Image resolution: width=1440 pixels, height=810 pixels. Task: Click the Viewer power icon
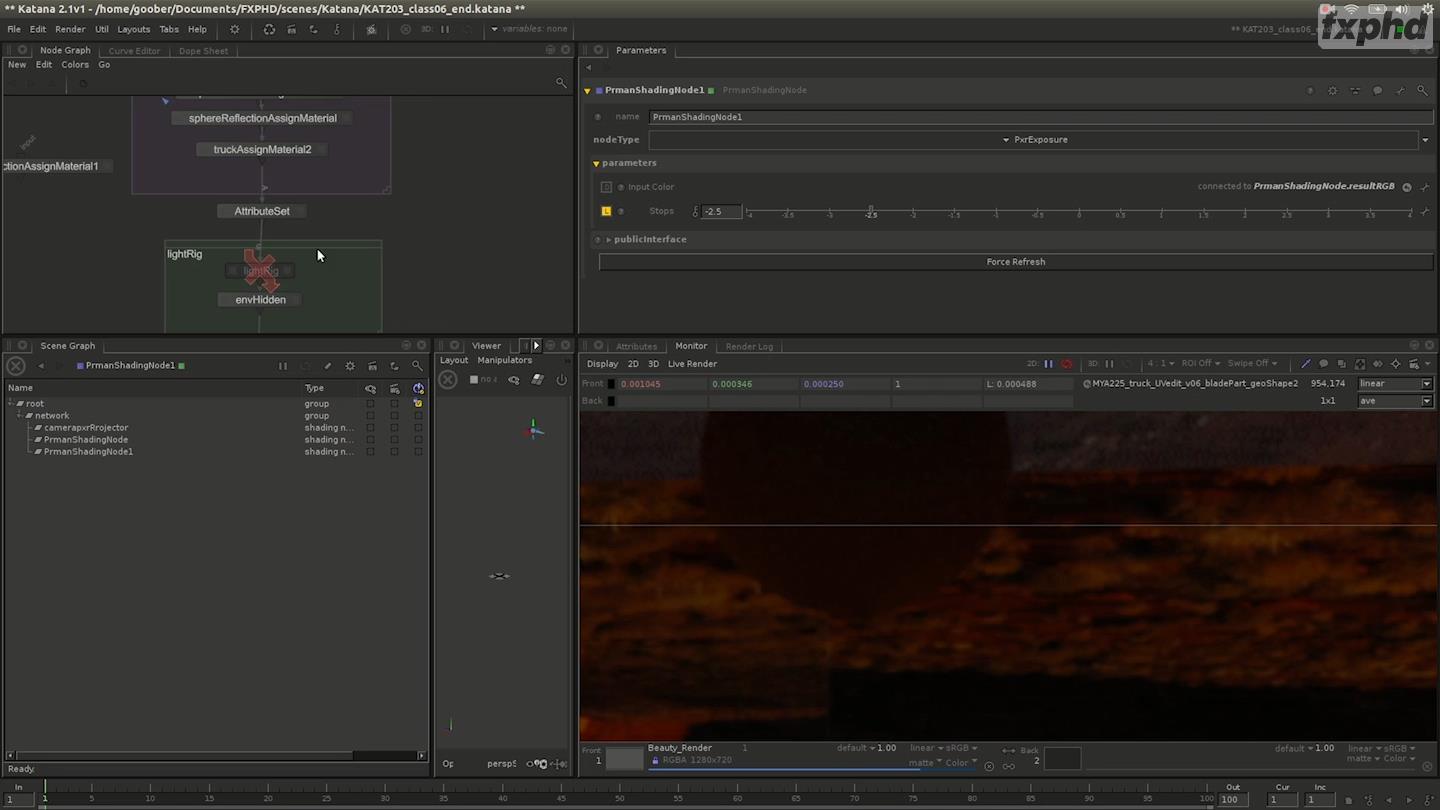pyautogui.click(x=561, y=380)
